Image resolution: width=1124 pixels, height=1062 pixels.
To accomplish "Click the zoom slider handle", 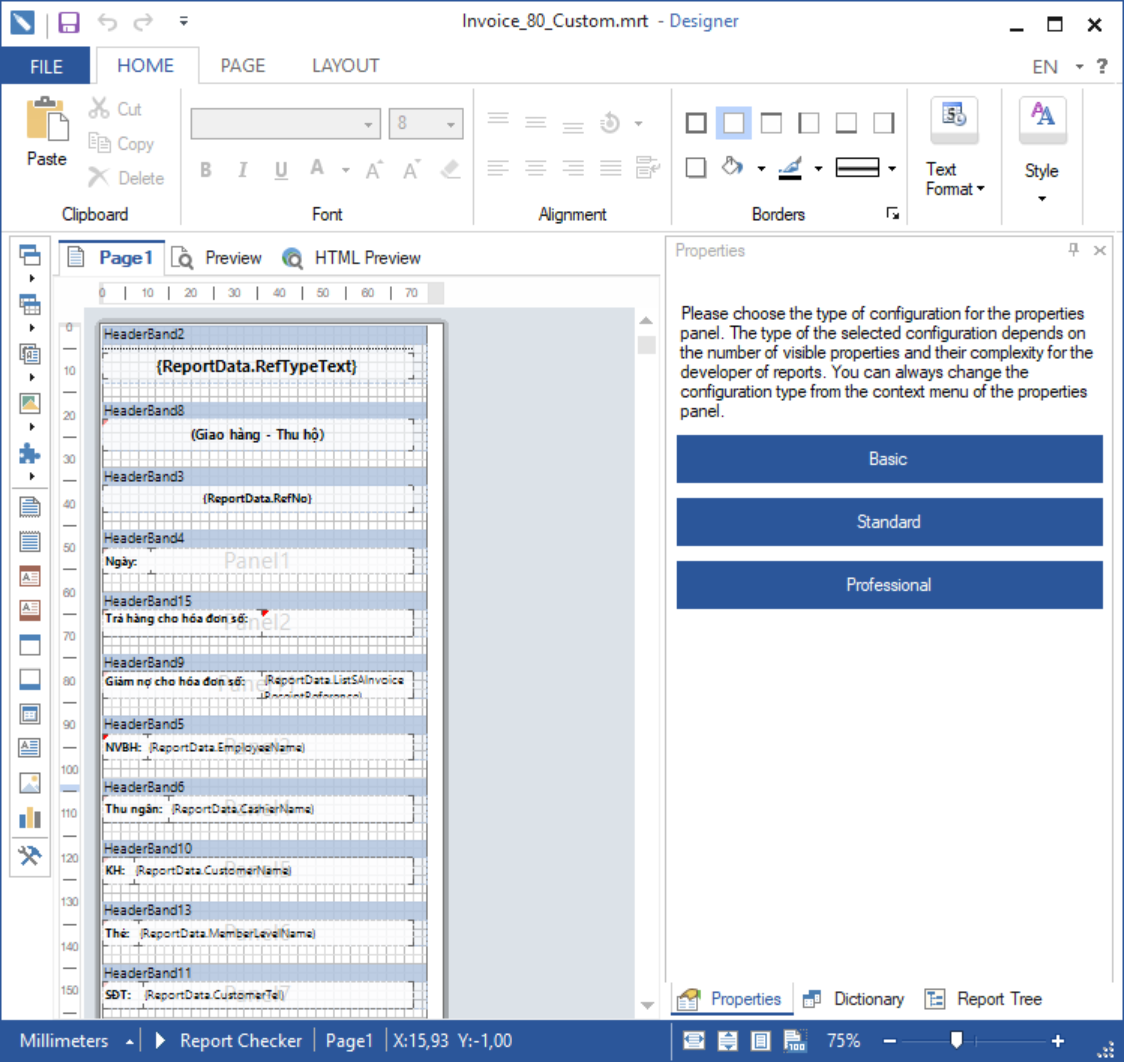I will point(956,1041).
